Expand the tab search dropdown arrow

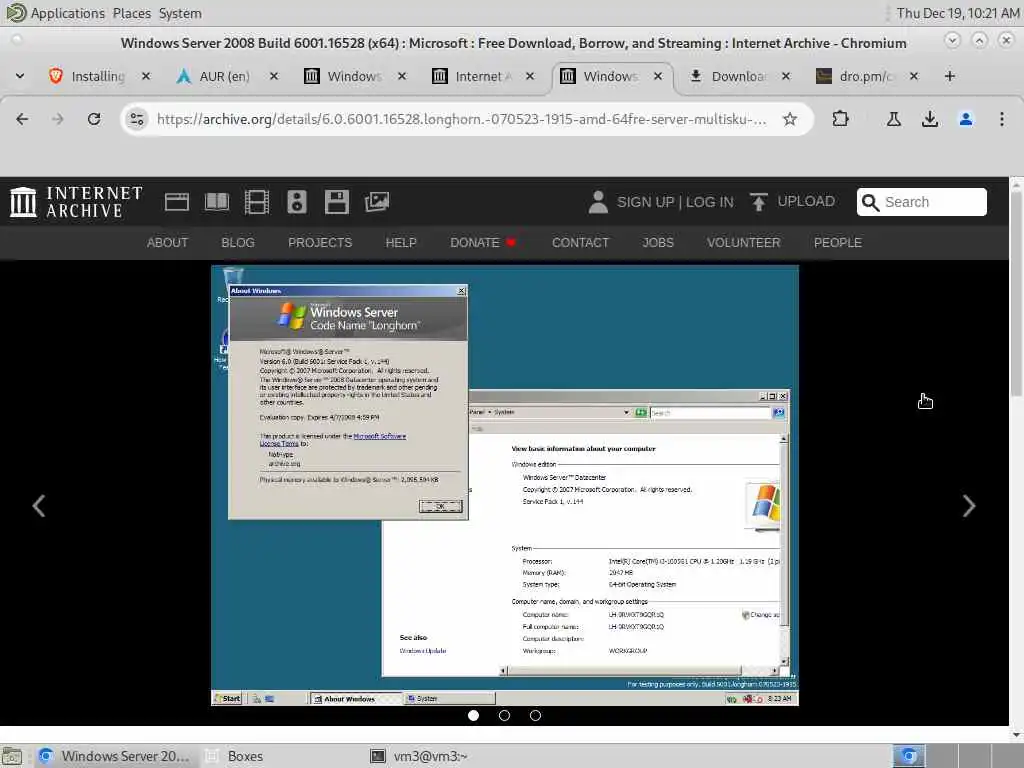click(x=20, y=76)
